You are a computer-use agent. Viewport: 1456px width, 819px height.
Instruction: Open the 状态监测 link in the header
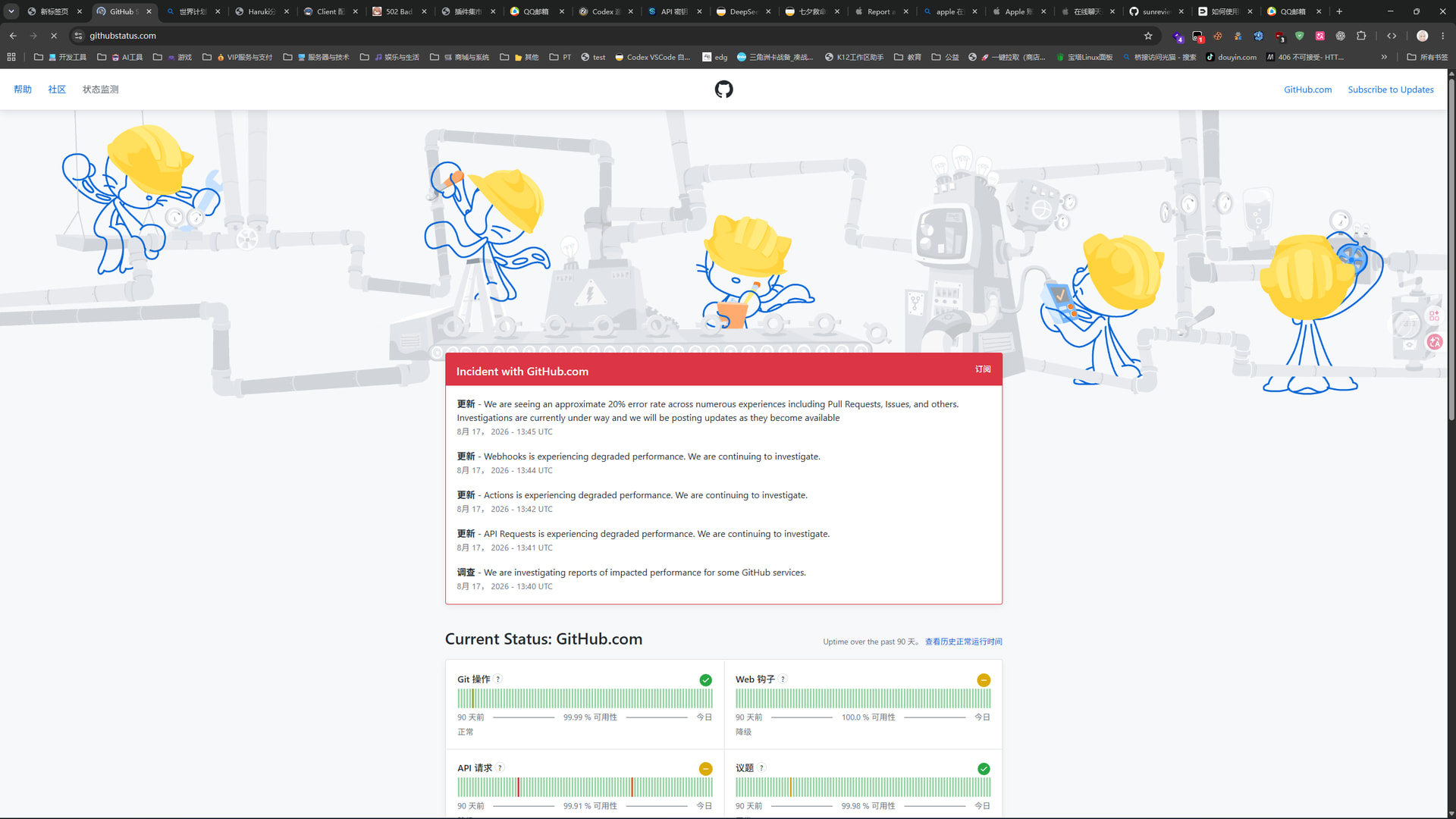point(101,89)
